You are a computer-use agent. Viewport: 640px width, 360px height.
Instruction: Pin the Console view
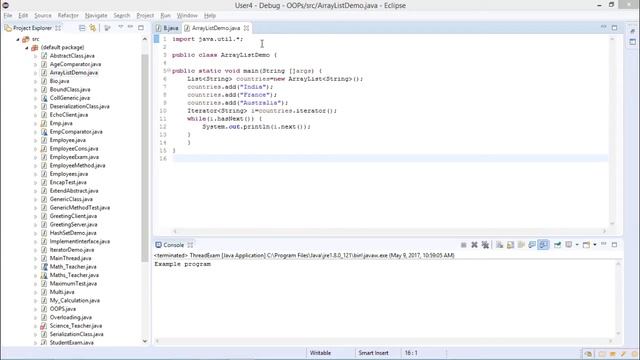click(x=557, y=245)
